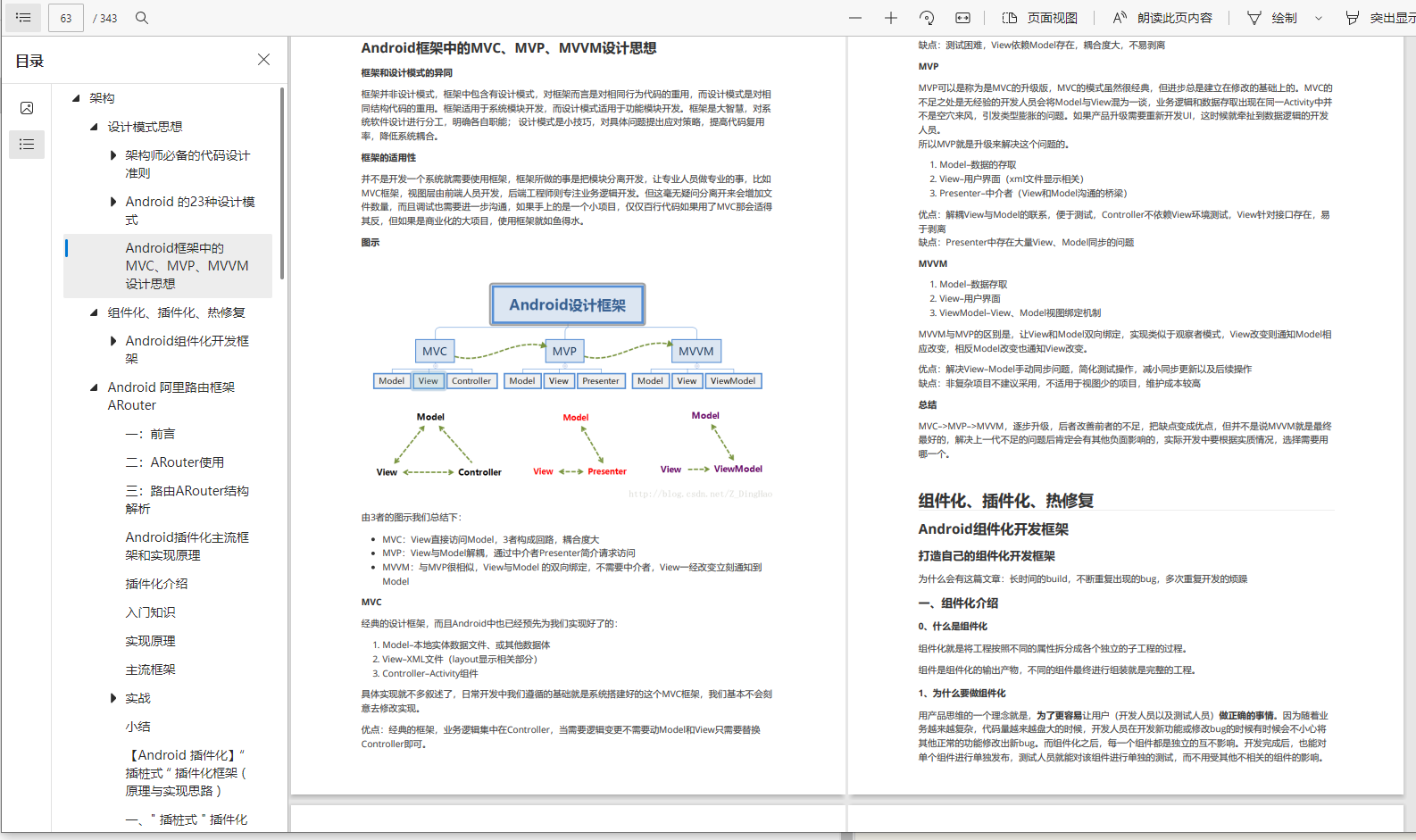The width and height of the screenshot is (1416, 840).
Task: Expand Android组件化开发框架 node
Action: tap(113, 341)
